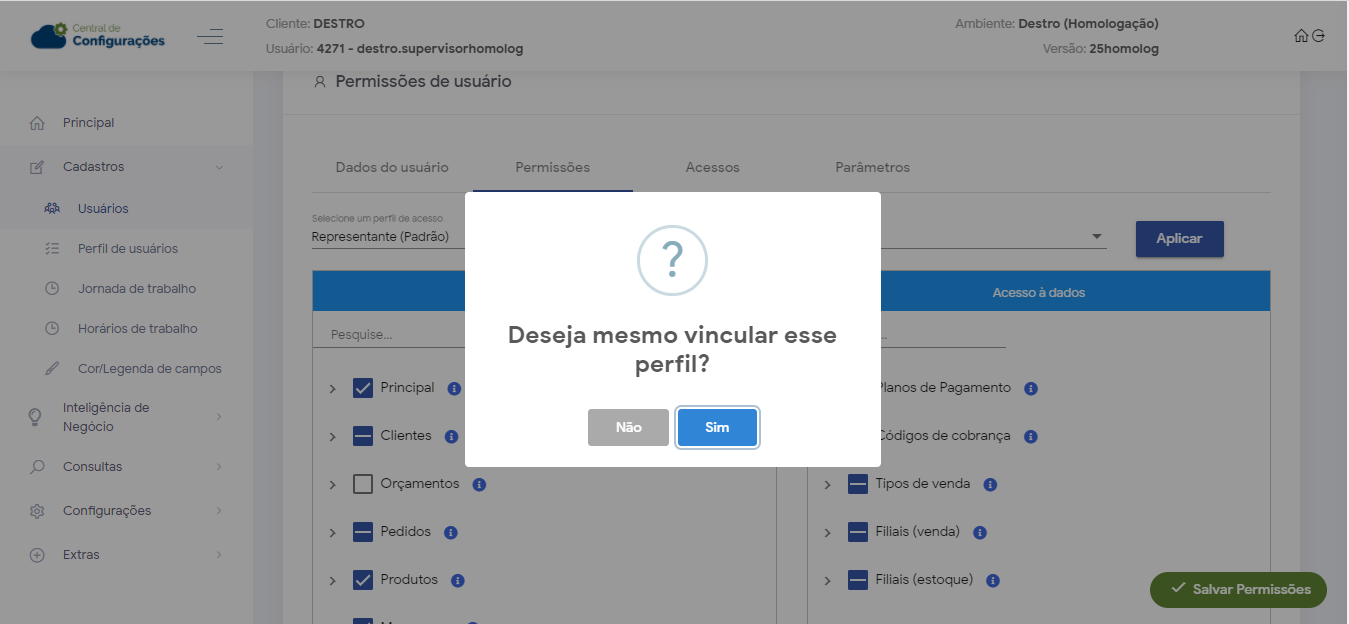Click the Horários de trabalho clock icon
Image resolution: width=1349 pixels, height=624 pixels.
(x=53, y=328)
